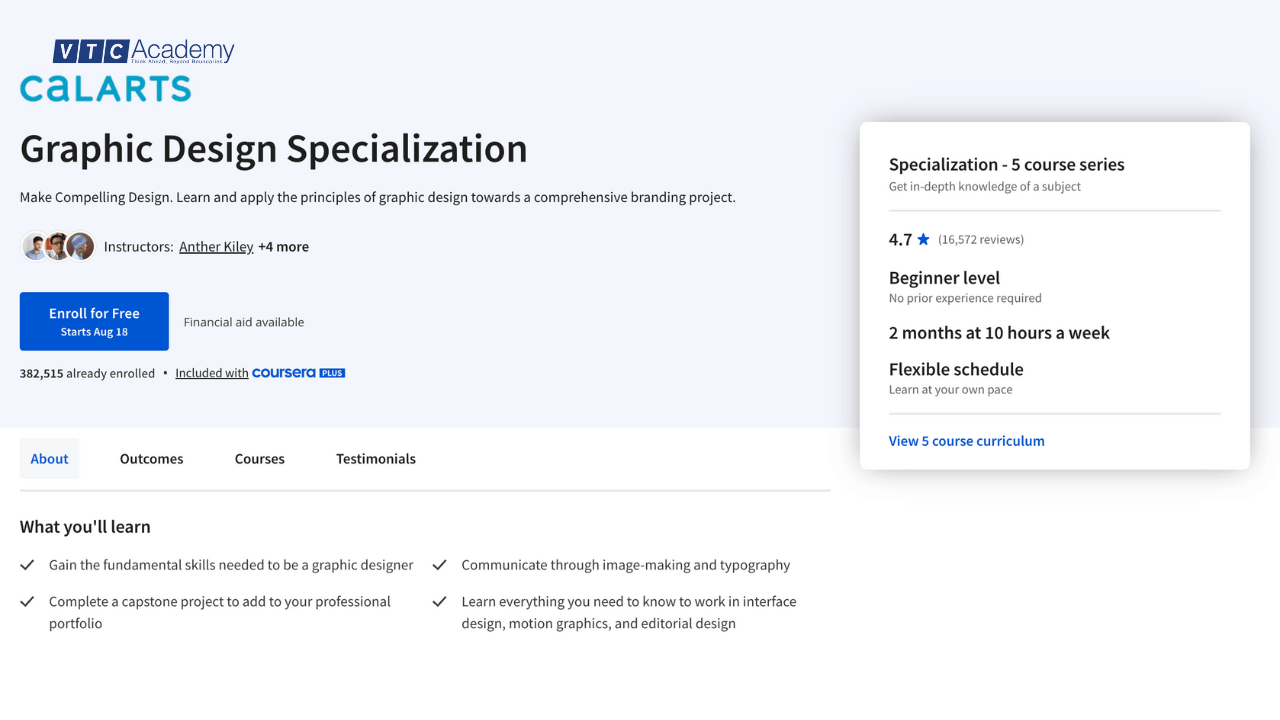Screen dimensions: 1280x720
Task: Select the Testimonials tab
Action: coord(376,458)
